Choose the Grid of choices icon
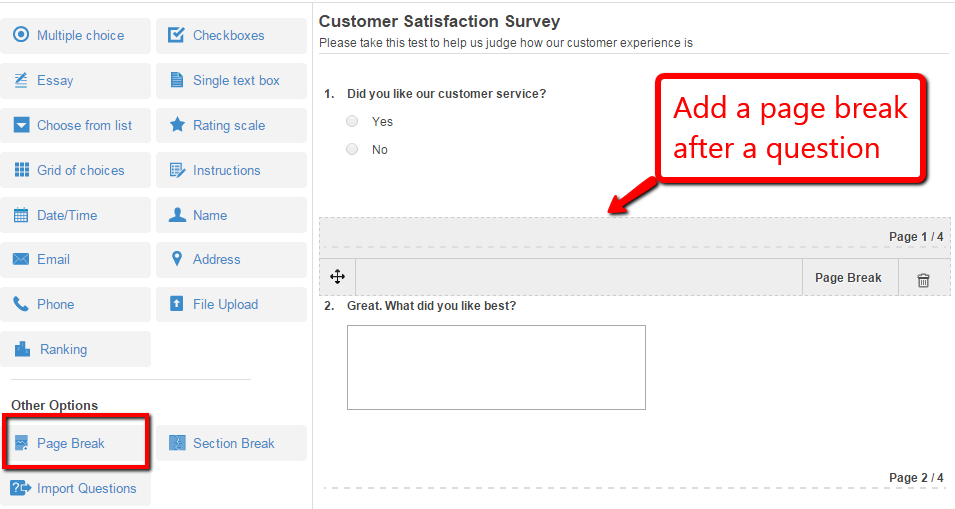Viewport: 955px width, 509px height. tap(21, 170)
